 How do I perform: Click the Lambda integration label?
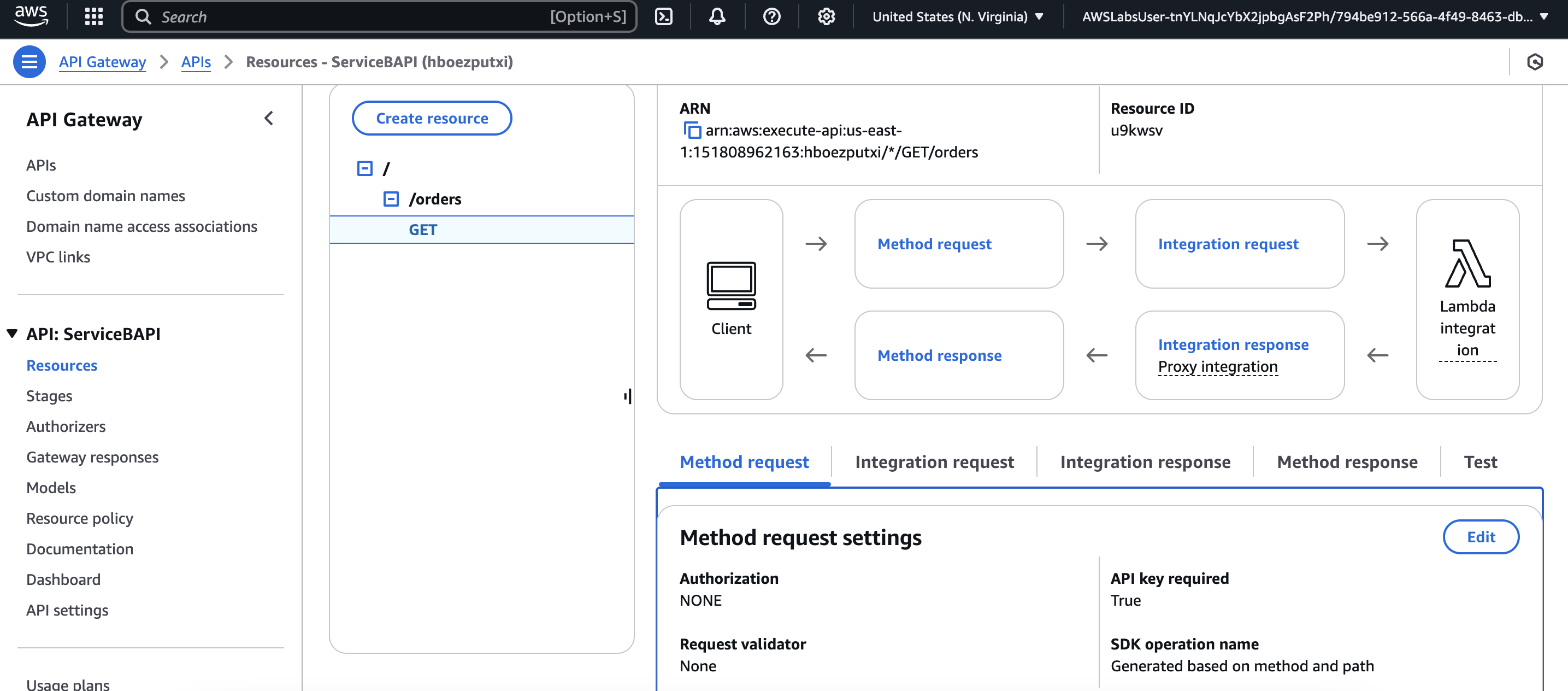pyautogui.click(x=1467, y=327)
